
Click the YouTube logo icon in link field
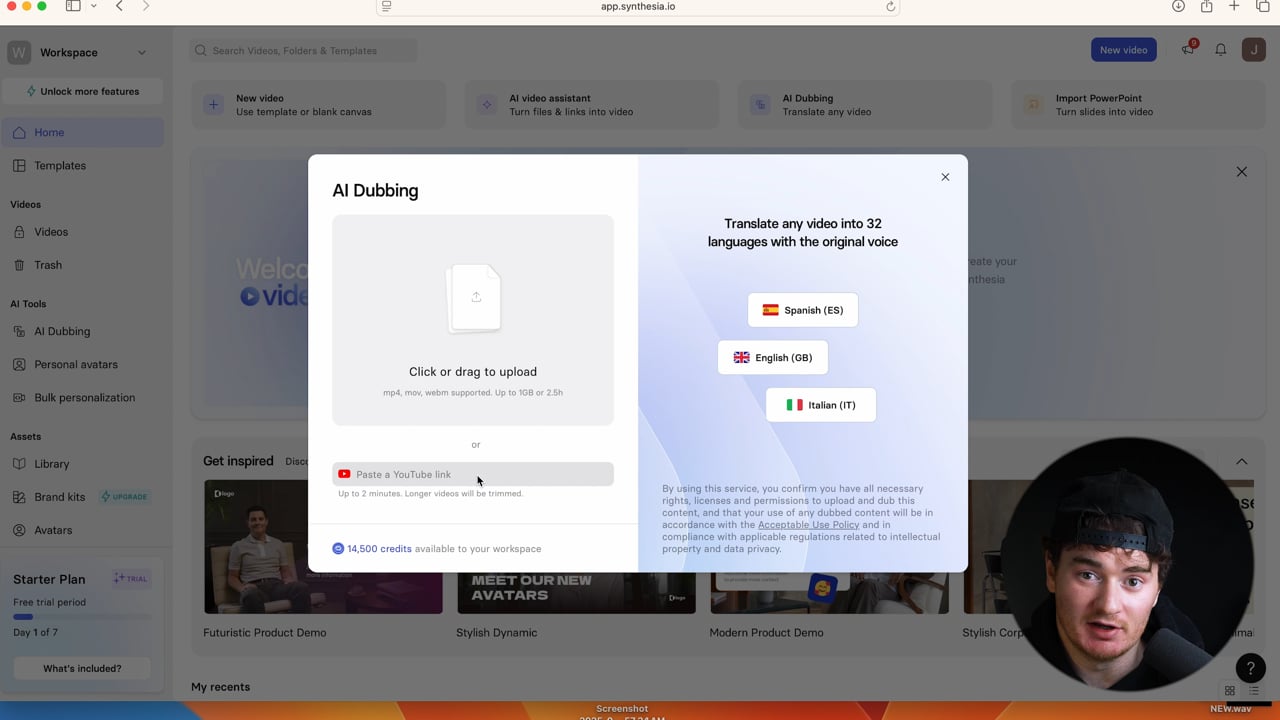[344, 474]
